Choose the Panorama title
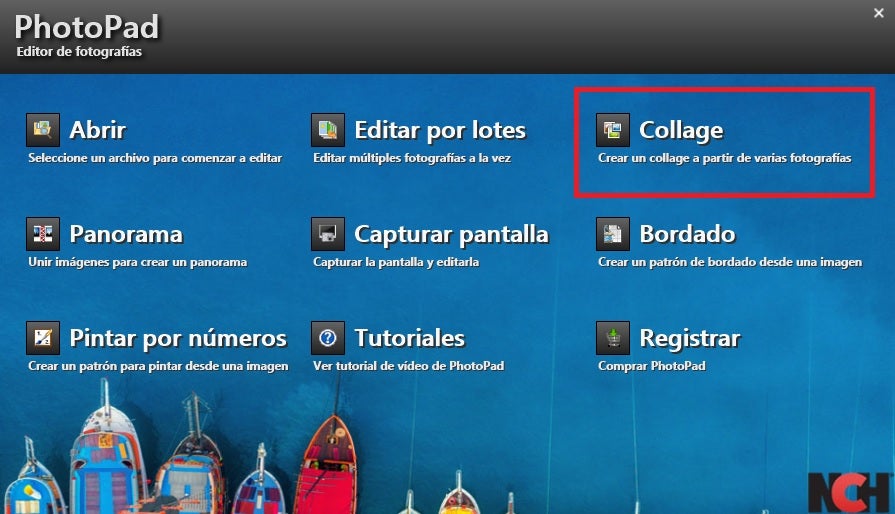The image size is (895, 514). pyautogui.click(x=126, y=234)
